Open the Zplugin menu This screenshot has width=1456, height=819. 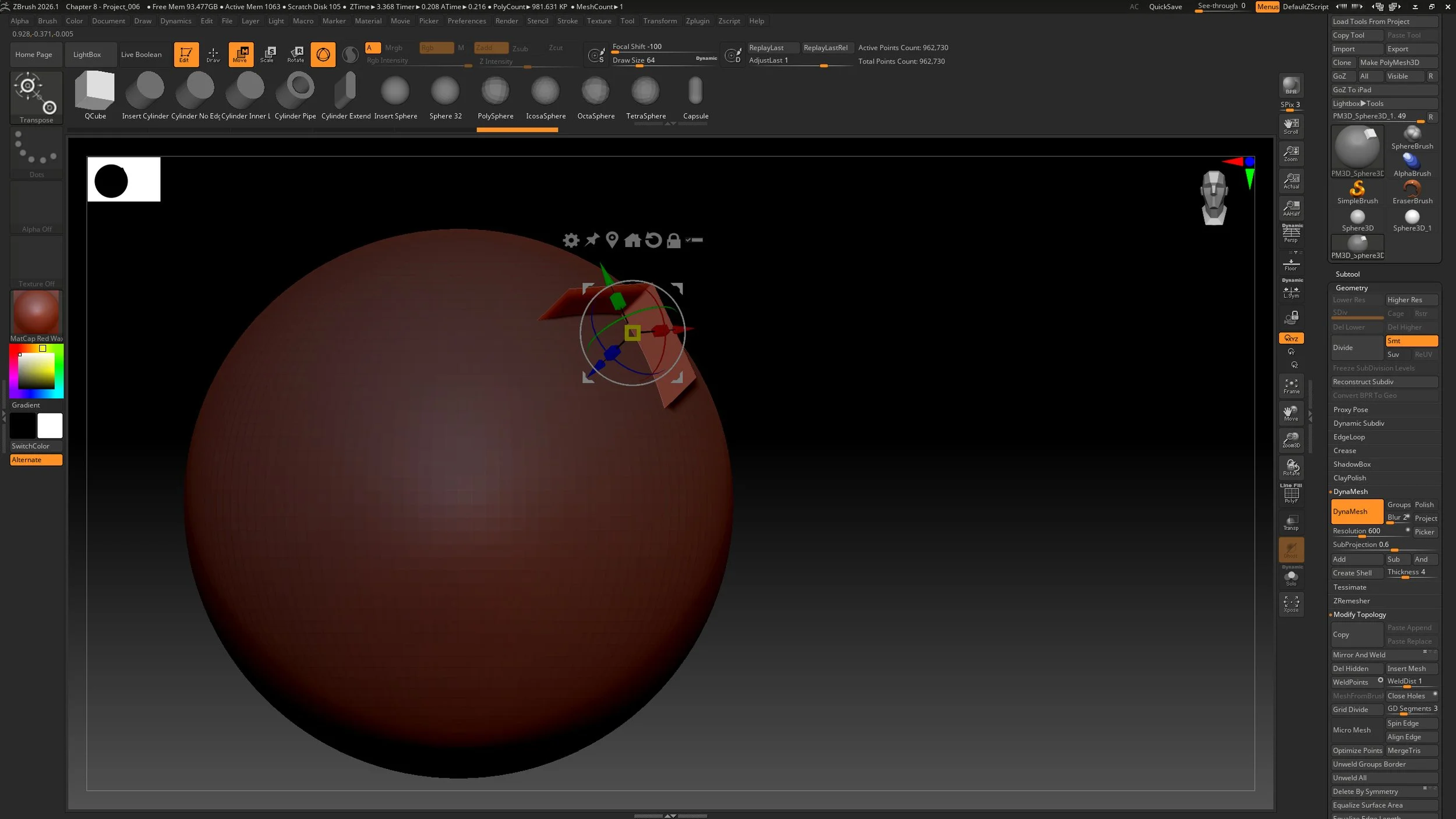pyautogui.click(x=697, y=21)
